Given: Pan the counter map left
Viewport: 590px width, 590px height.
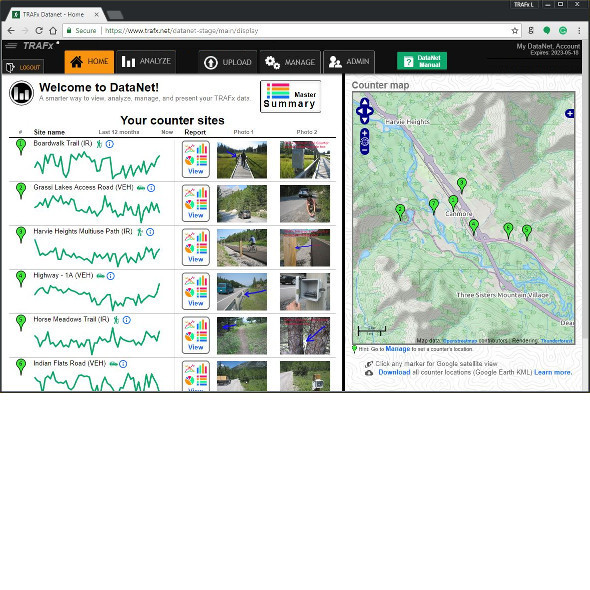Looking at the screenshot, I should click(x=360, y=111).
